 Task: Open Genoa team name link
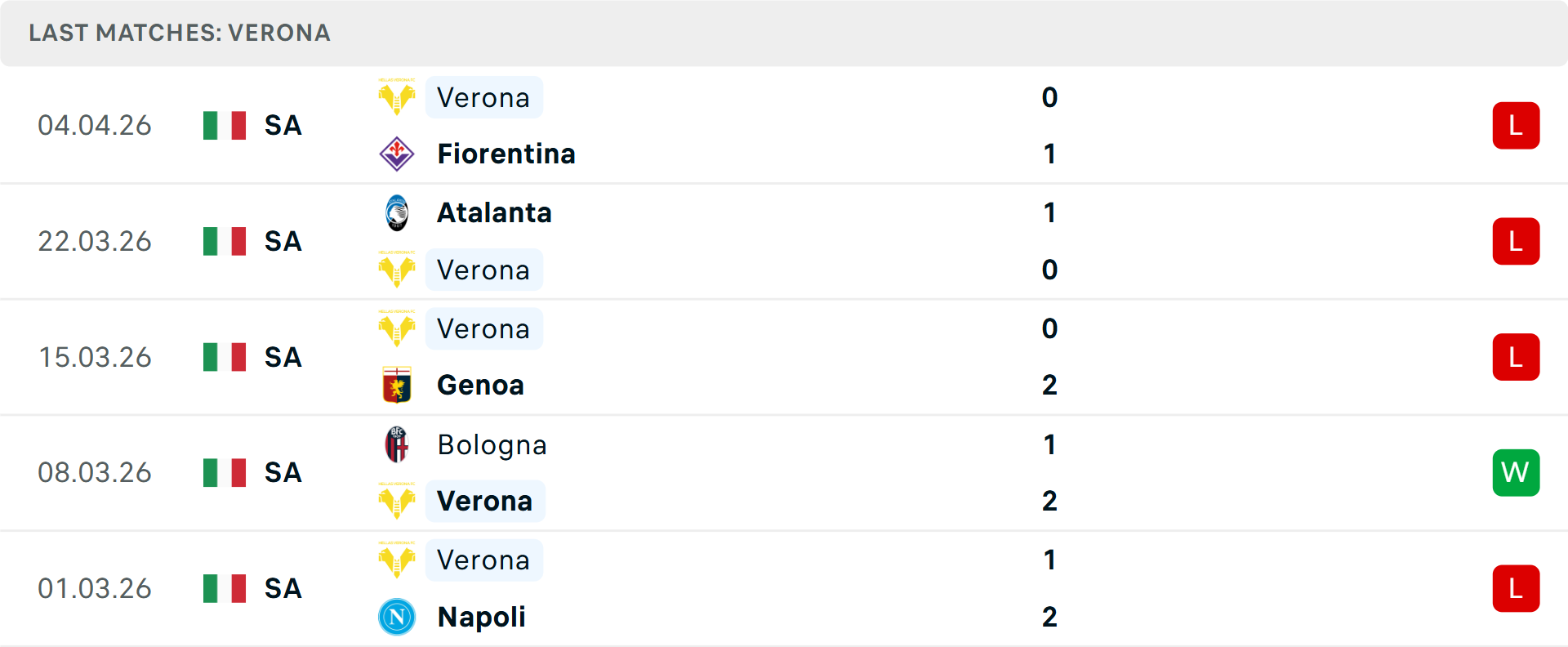click(480, 385)
